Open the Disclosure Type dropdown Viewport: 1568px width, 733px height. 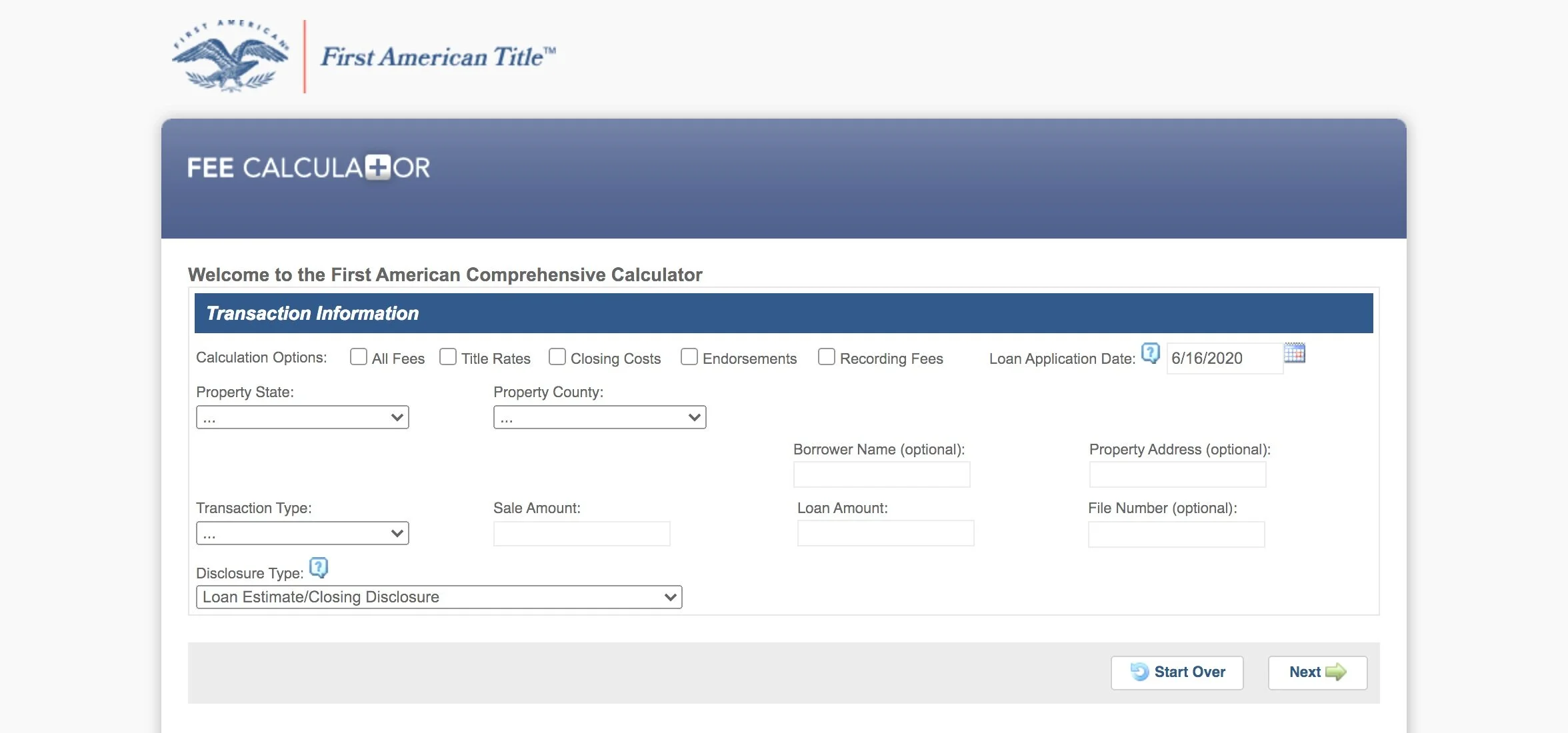click(x=439, y=597)
